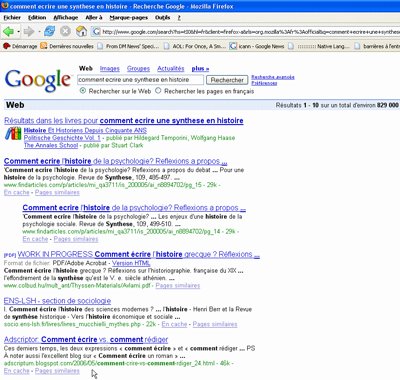
Task: Open the Forward history dropdown arrow
Action: [x=39, y=32]
